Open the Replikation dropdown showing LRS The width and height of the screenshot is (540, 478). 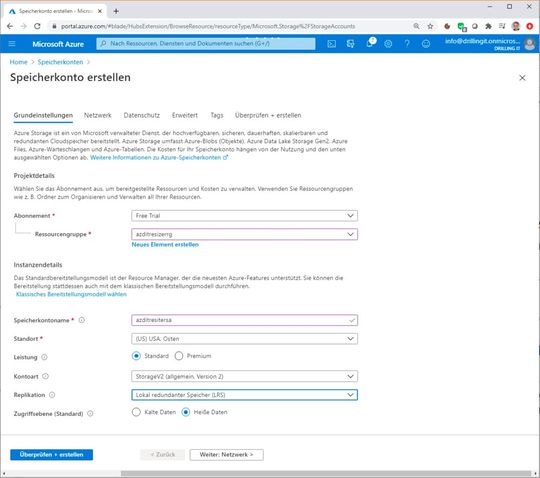(245, 395)
